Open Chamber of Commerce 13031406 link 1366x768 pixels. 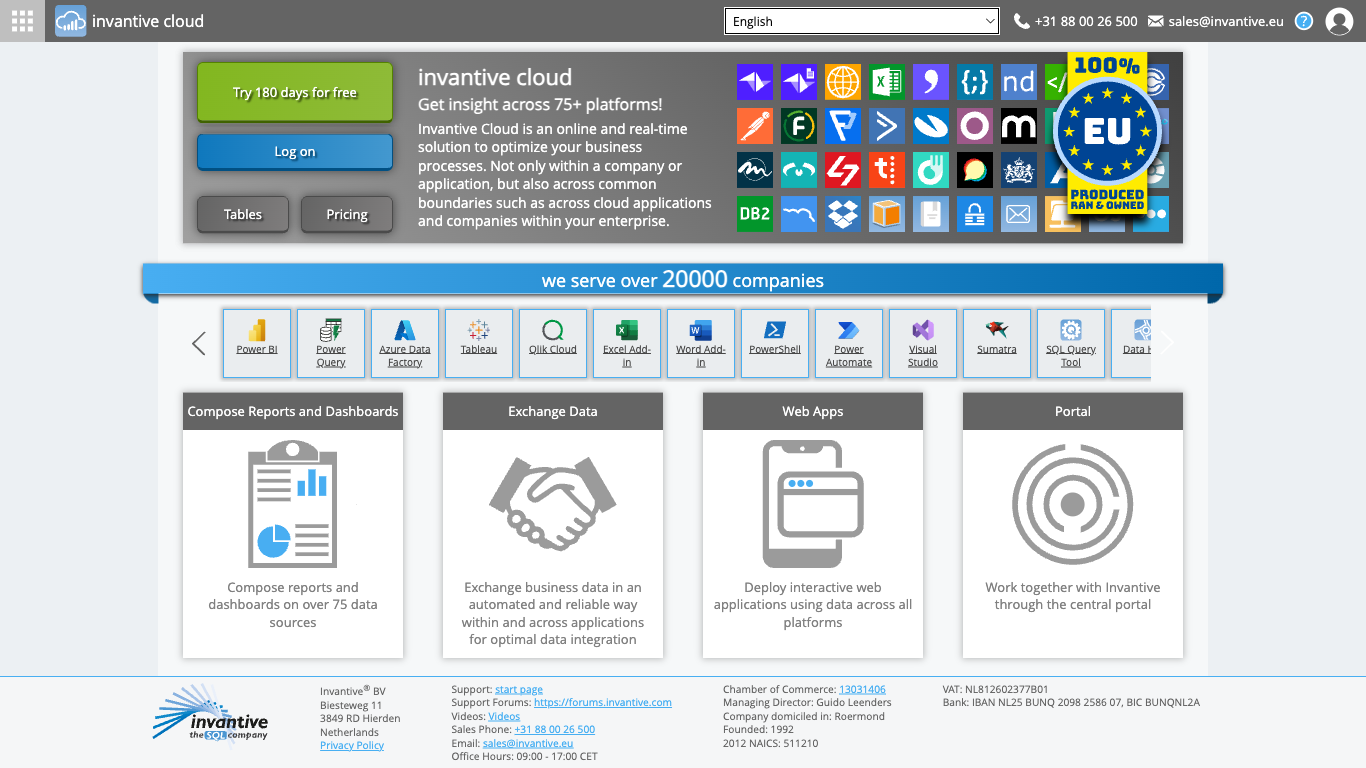862,689
